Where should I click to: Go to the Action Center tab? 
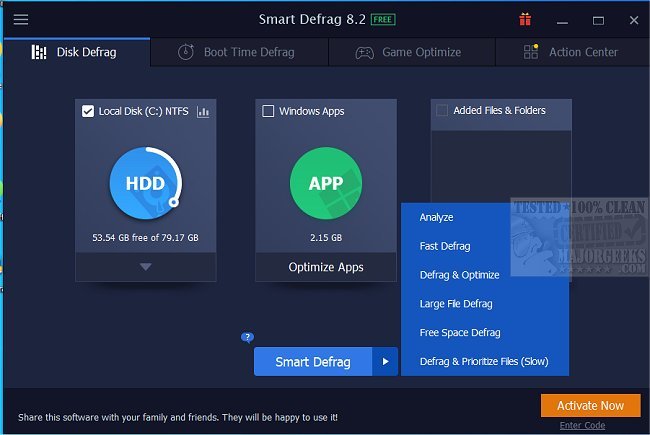571,52
